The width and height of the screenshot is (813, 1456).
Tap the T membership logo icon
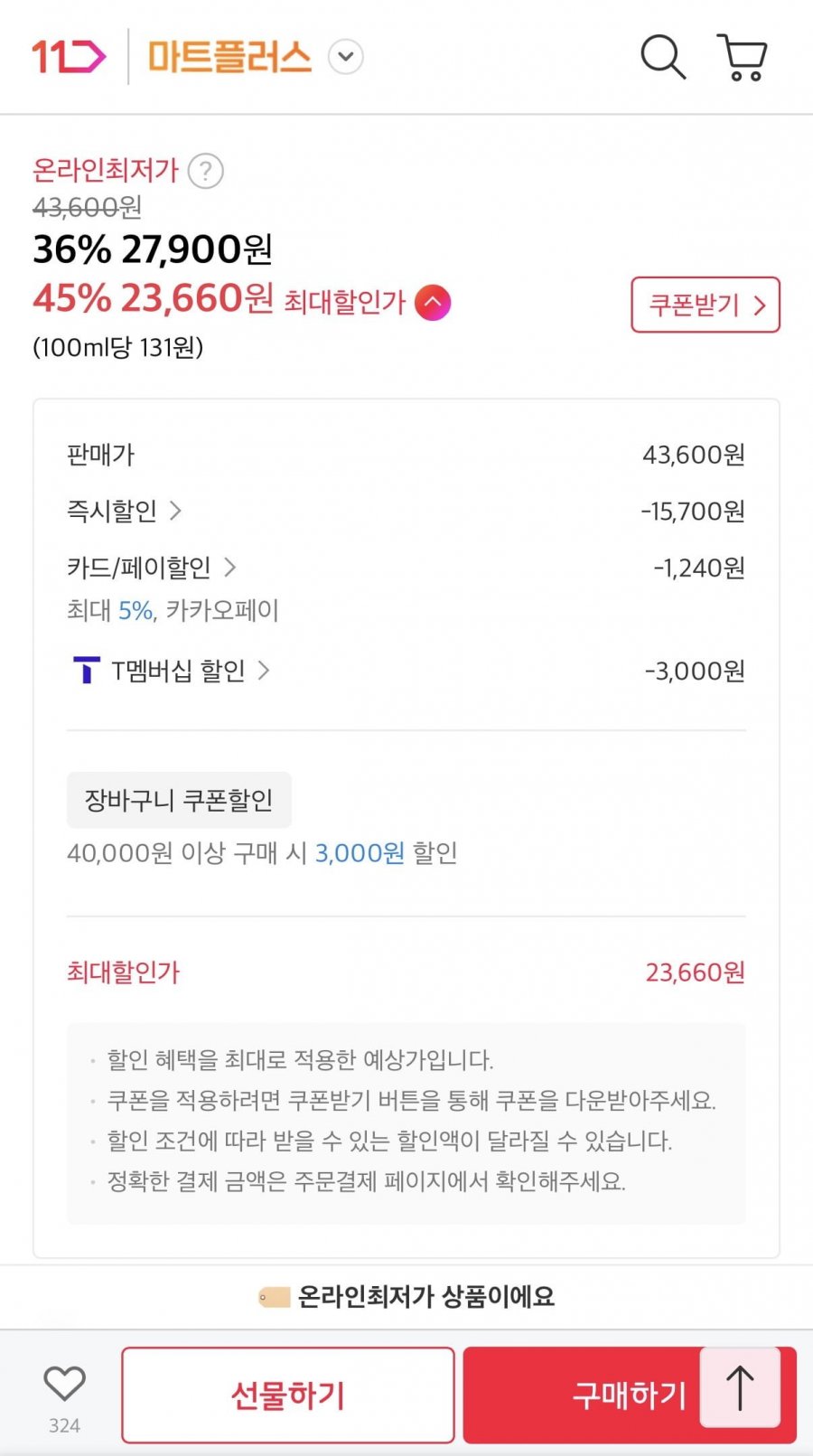(x=86, y=671)
